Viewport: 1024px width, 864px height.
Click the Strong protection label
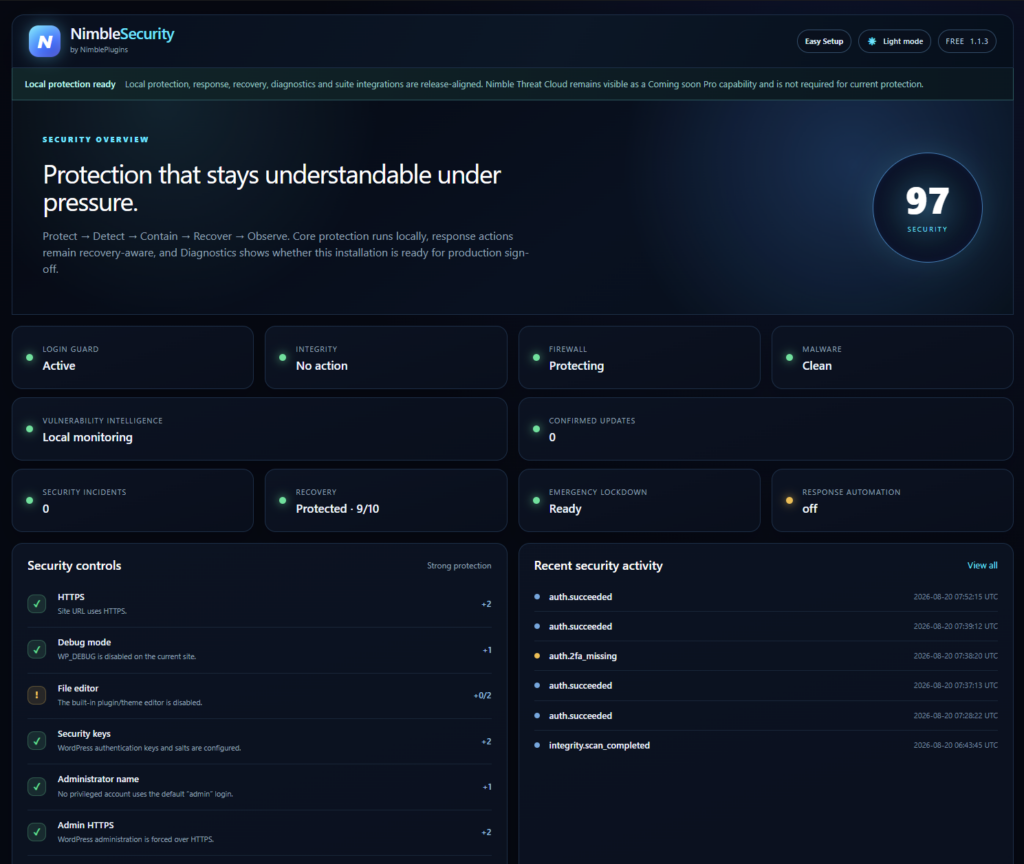click(x=459, y=566)
